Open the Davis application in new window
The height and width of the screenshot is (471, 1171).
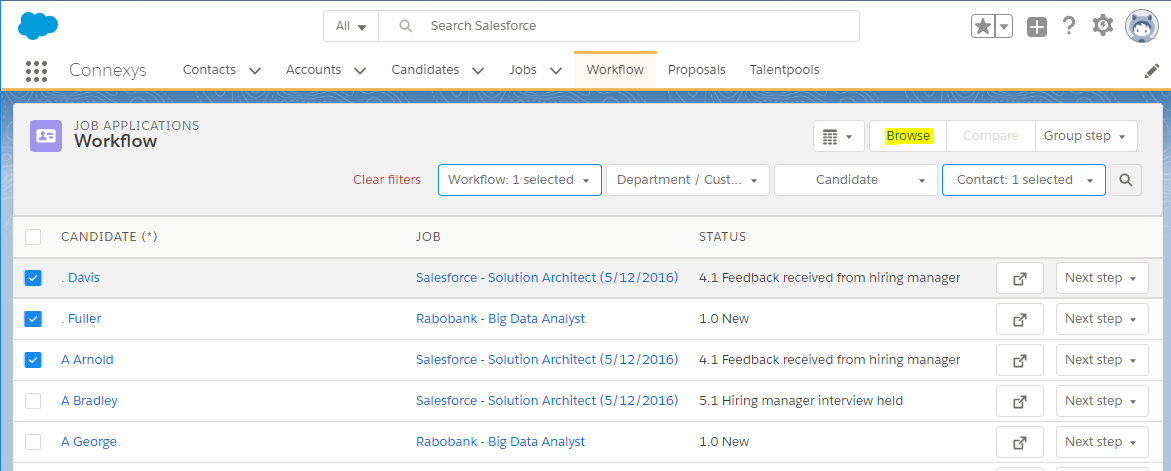1019,278
